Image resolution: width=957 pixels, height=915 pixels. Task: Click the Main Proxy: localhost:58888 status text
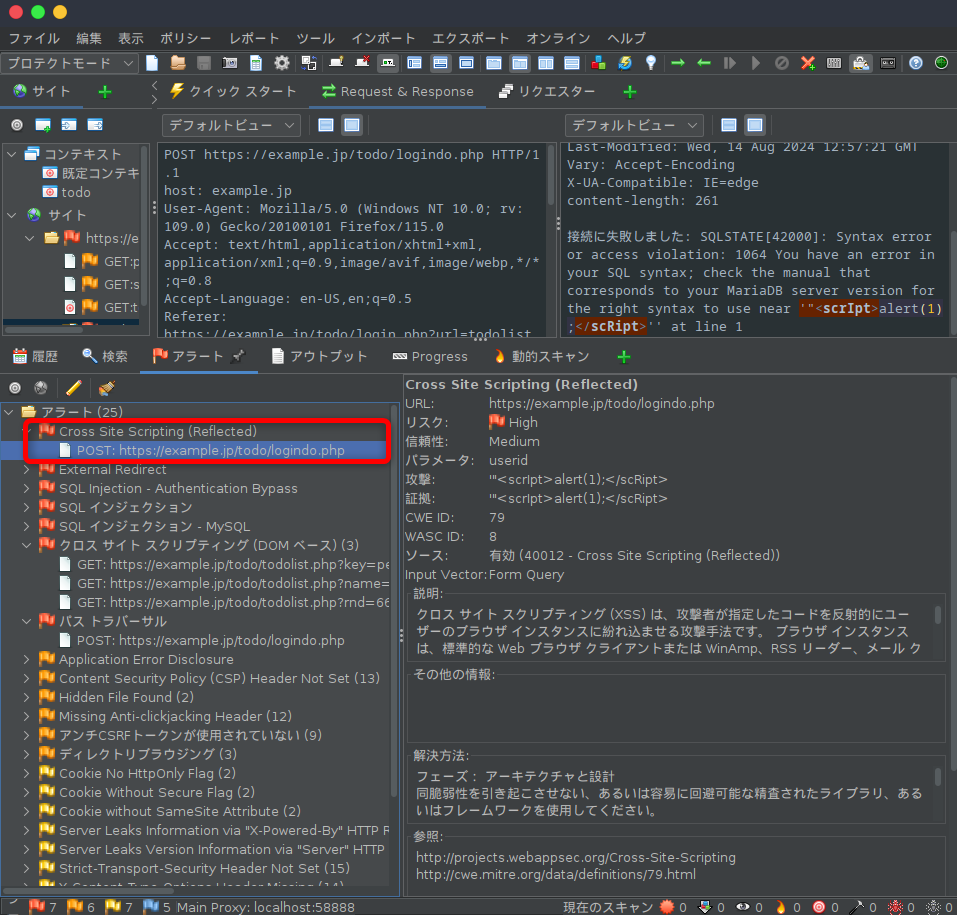tap(265, 907)
